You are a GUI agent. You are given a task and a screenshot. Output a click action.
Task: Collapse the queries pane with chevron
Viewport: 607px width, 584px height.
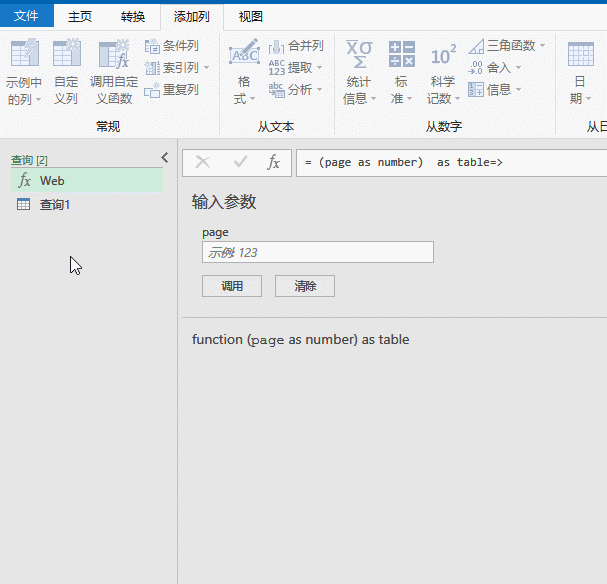click(165, 158)
